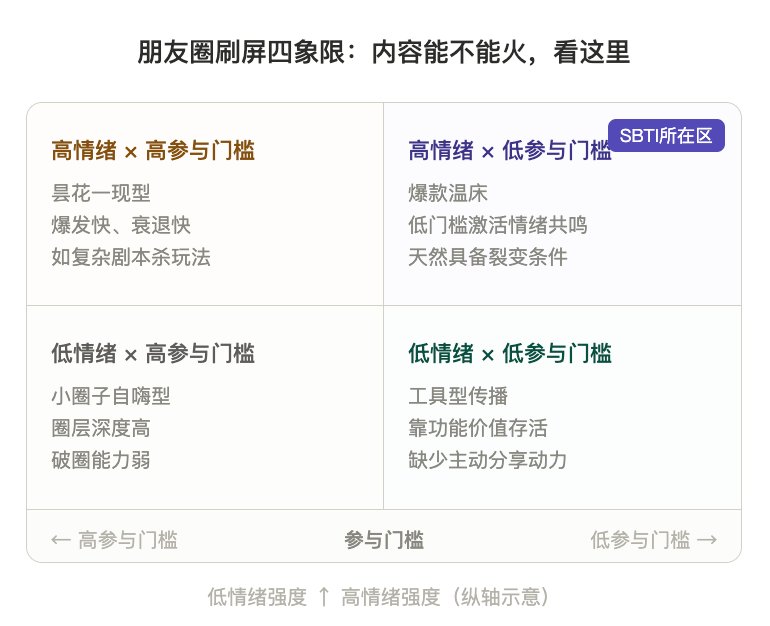
Task: Click the 低情绪 × 高参与门槛 heading
Action: tap(153, 353)
